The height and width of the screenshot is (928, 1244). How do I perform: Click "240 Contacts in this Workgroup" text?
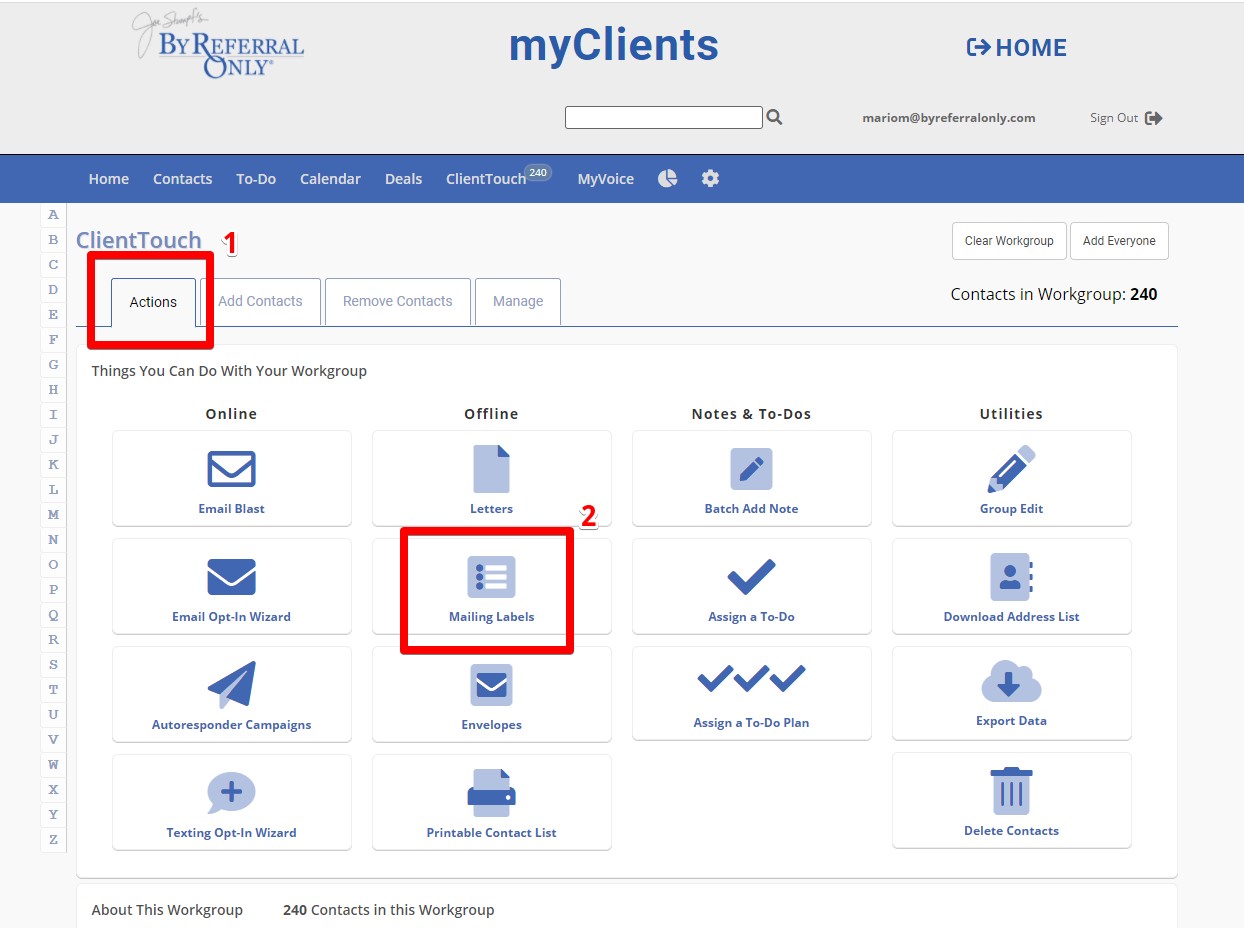[x=388, y=910]
